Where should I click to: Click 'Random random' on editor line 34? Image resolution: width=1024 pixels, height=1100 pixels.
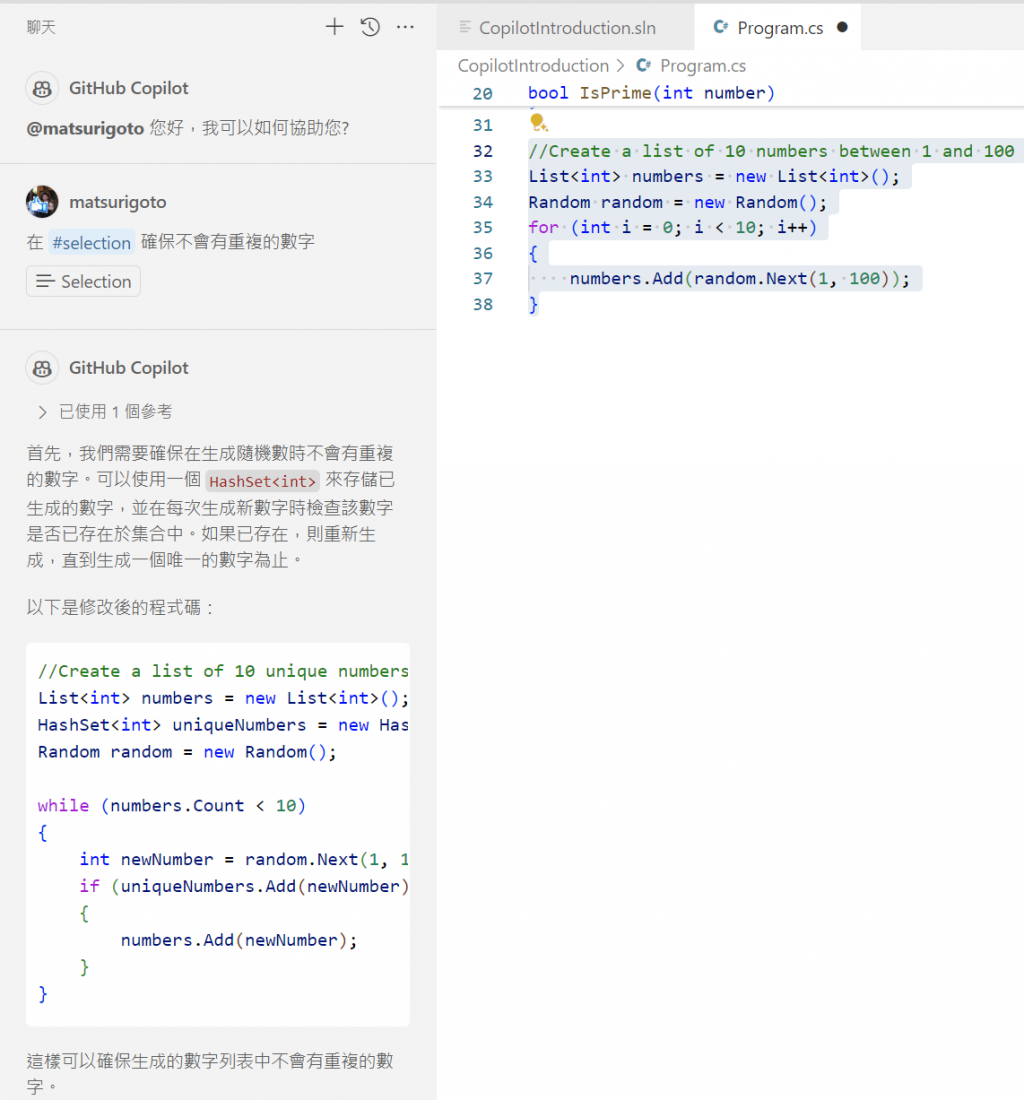pyautogui.click(x=595, y=202)
